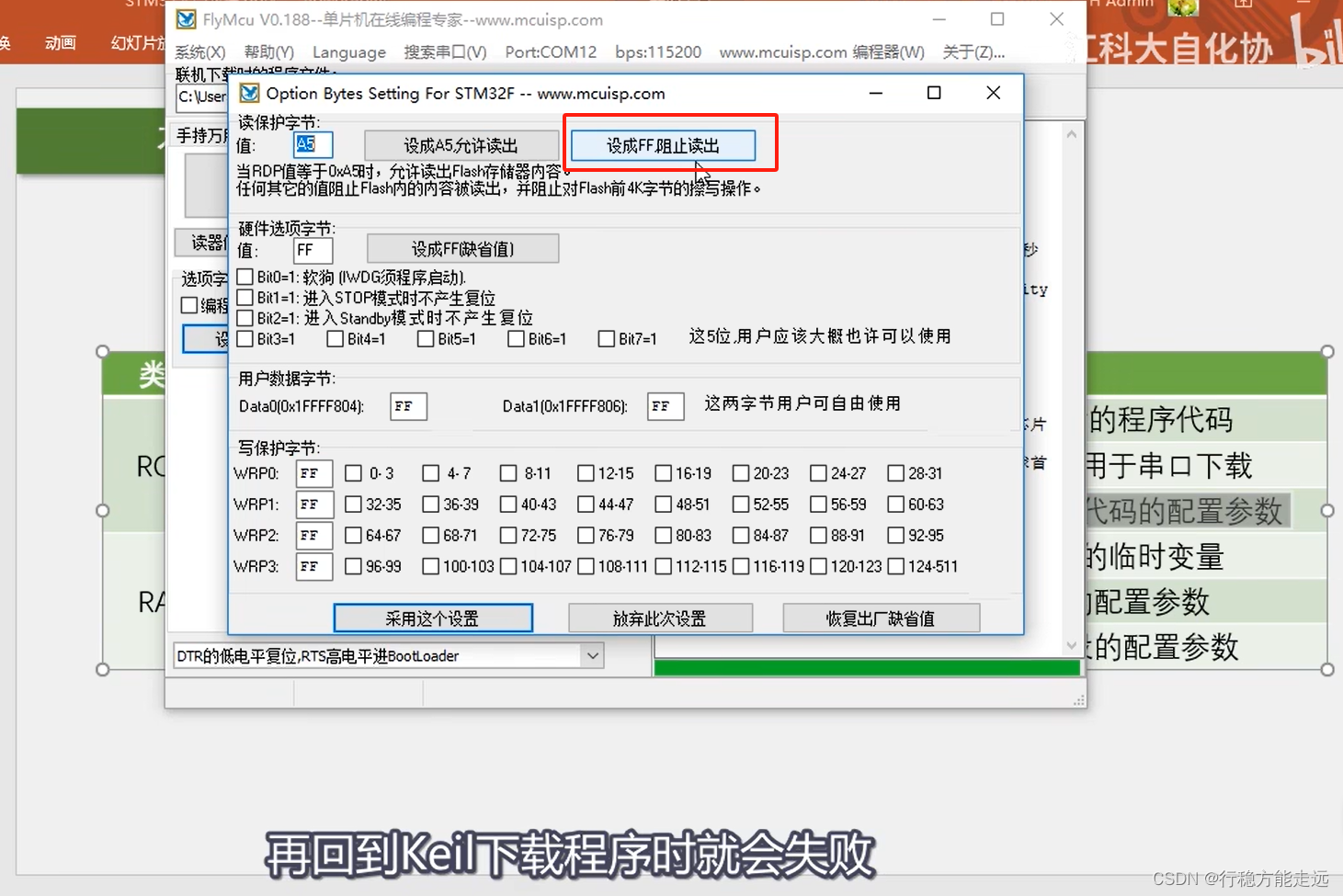Click the 设成A5允许读出 button
Viewport: 1343px width, 896px height.
pyautogui.click(x=461, y=145)
